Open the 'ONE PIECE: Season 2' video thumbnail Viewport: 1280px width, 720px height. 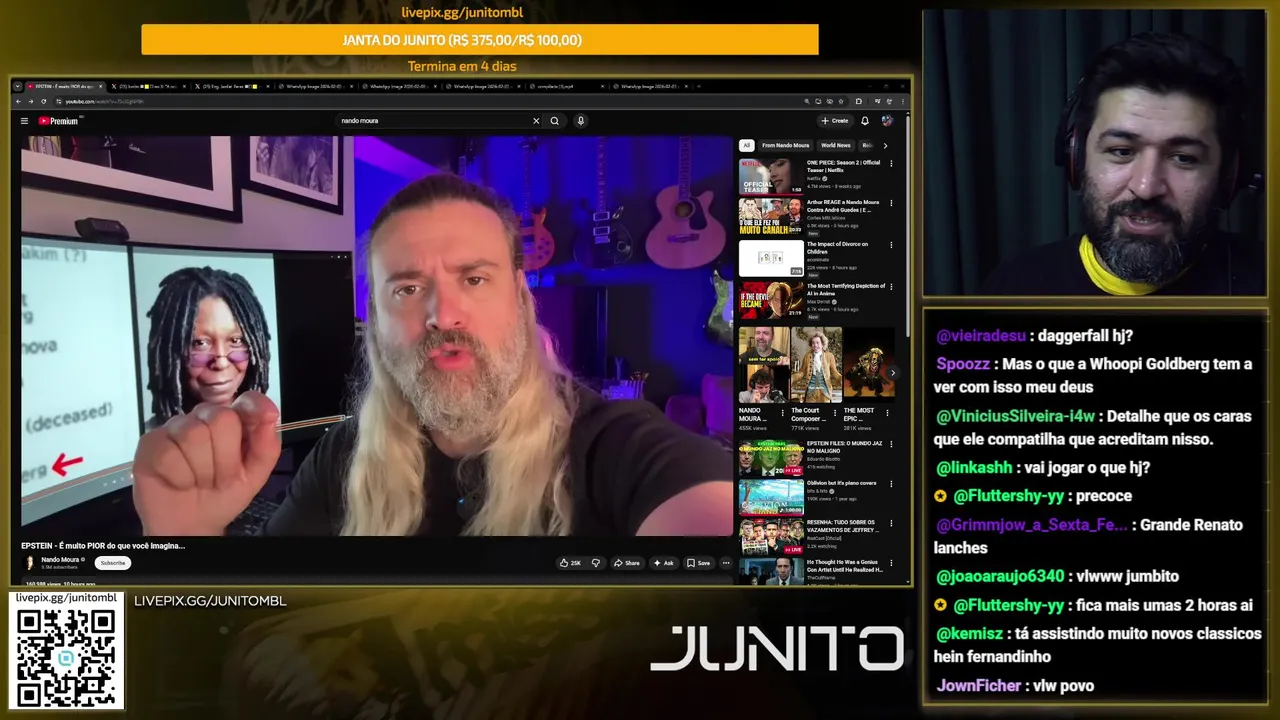coord(771,176)
